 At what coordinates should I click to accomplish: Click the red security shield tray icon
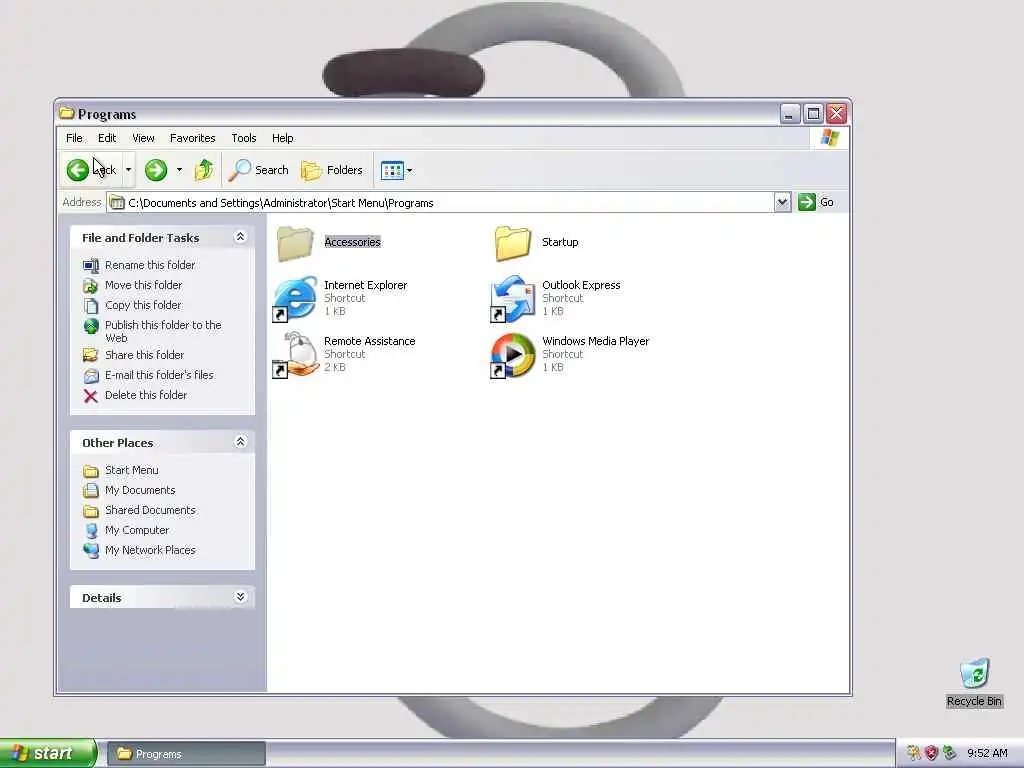coord(932,754)
